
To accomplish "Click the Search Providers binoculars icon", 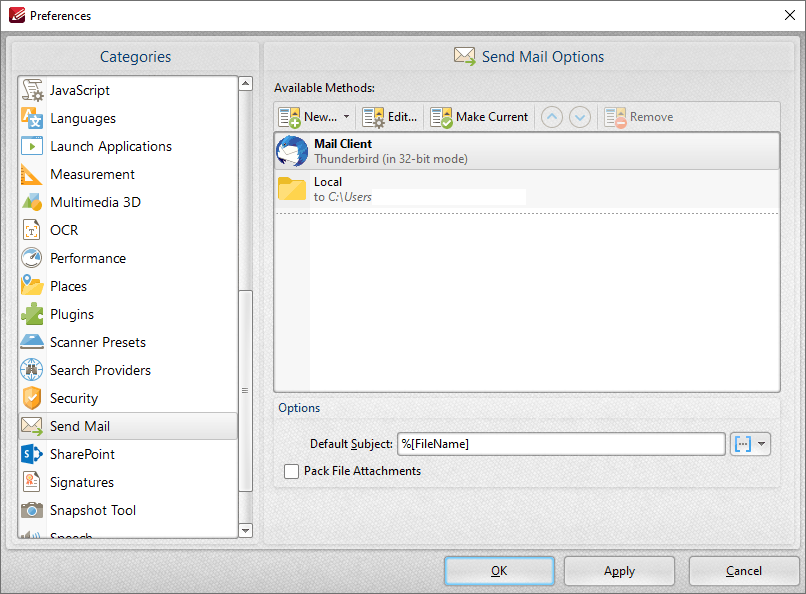I will (32, 370).
